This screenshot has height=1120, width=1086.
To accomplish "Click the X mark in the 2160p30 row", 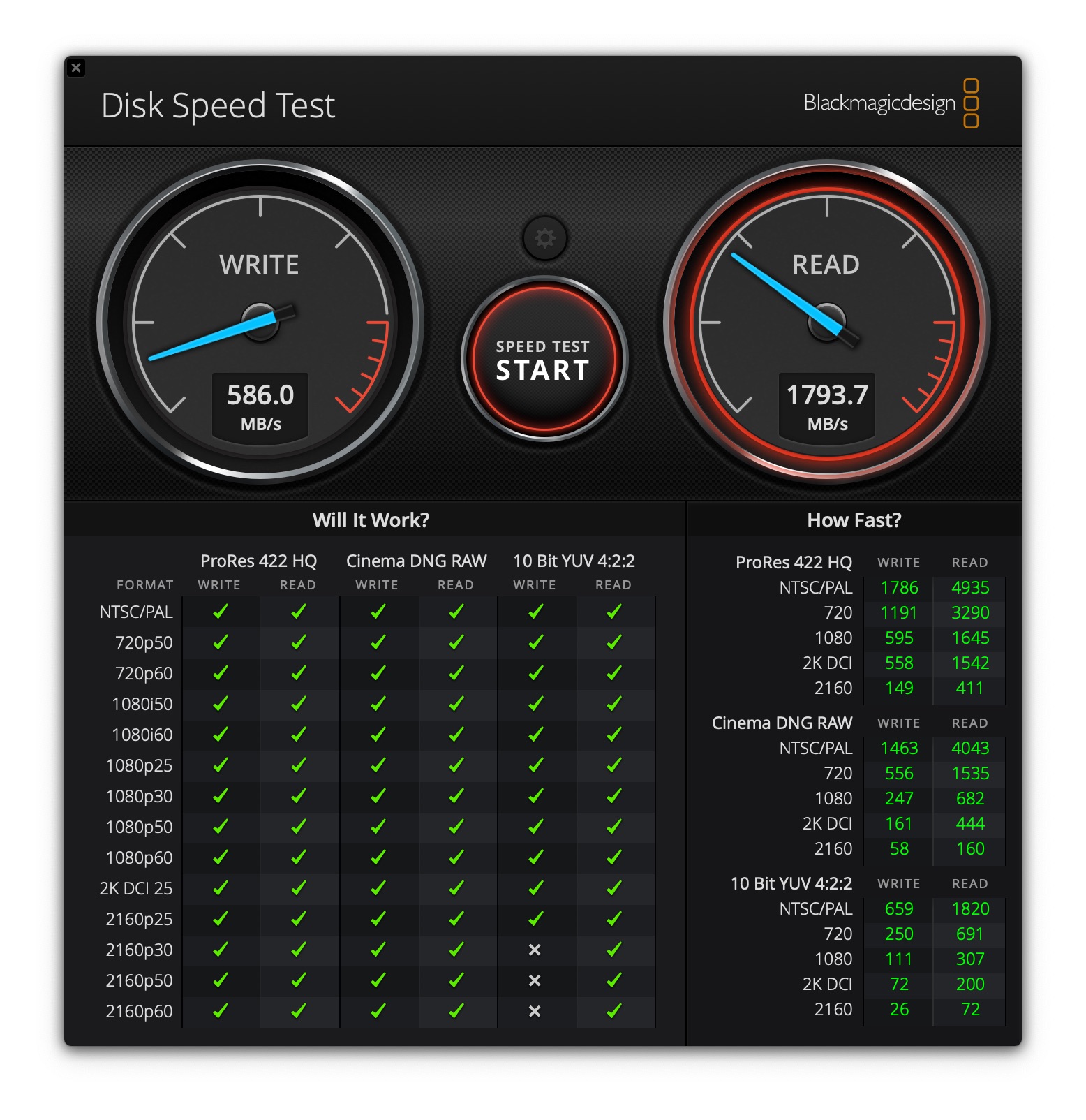I will point(535,950).
